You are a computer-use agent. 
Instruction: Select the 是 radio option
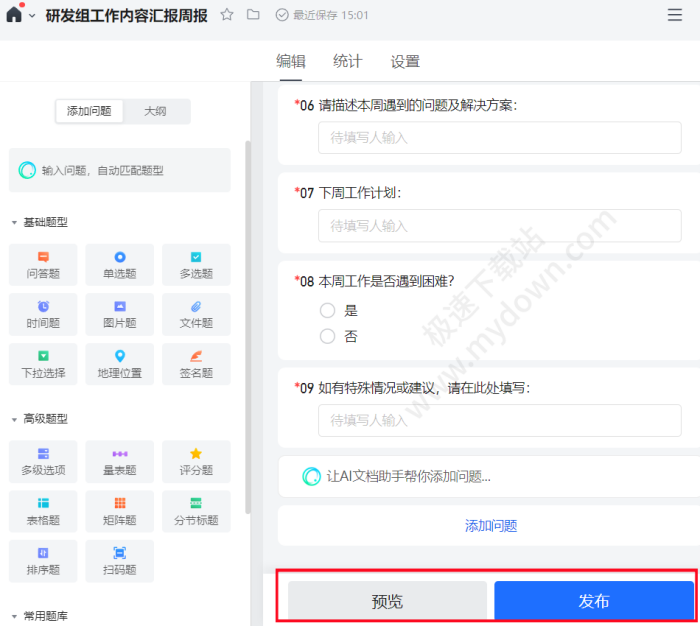click(327, 311)
